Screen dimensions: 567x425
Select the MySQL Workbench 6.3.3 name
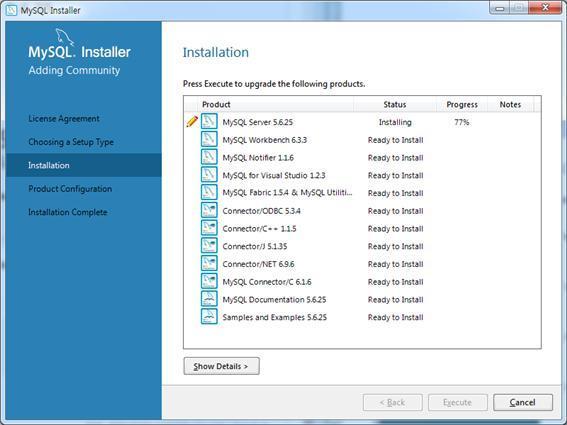coord(265,140)
